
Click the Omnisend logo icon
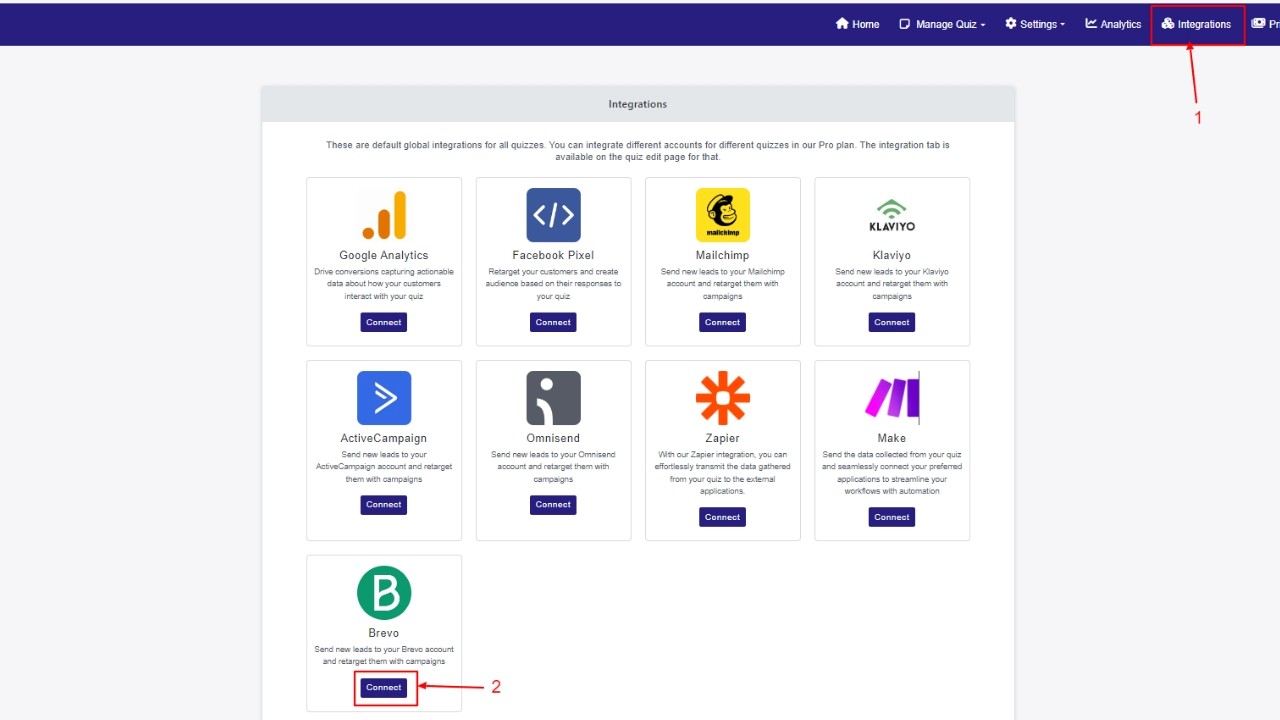tap(553, 398)
